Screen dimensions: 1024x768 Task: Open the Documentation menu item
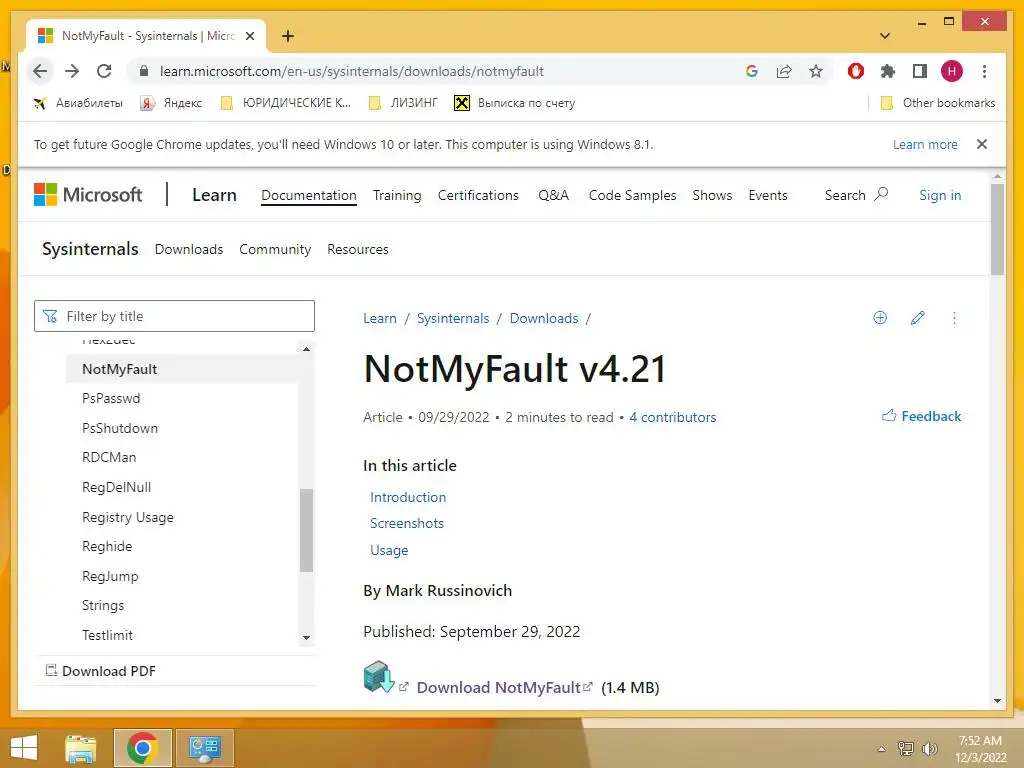tap(308, 195)
